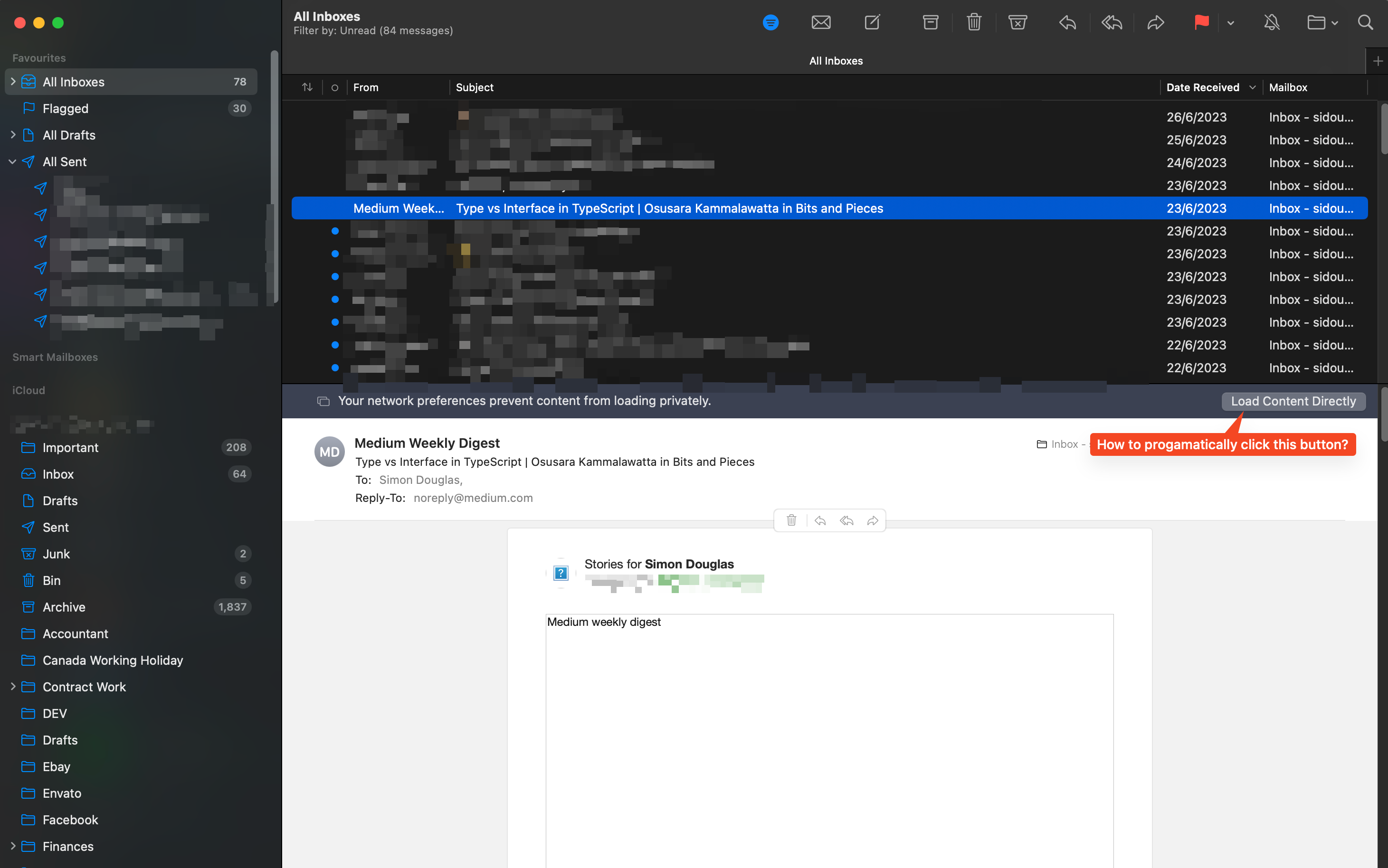This screenshot has height=868, width=1388.
Task: Select the All Inboxes tab
Action: point(836,61)
